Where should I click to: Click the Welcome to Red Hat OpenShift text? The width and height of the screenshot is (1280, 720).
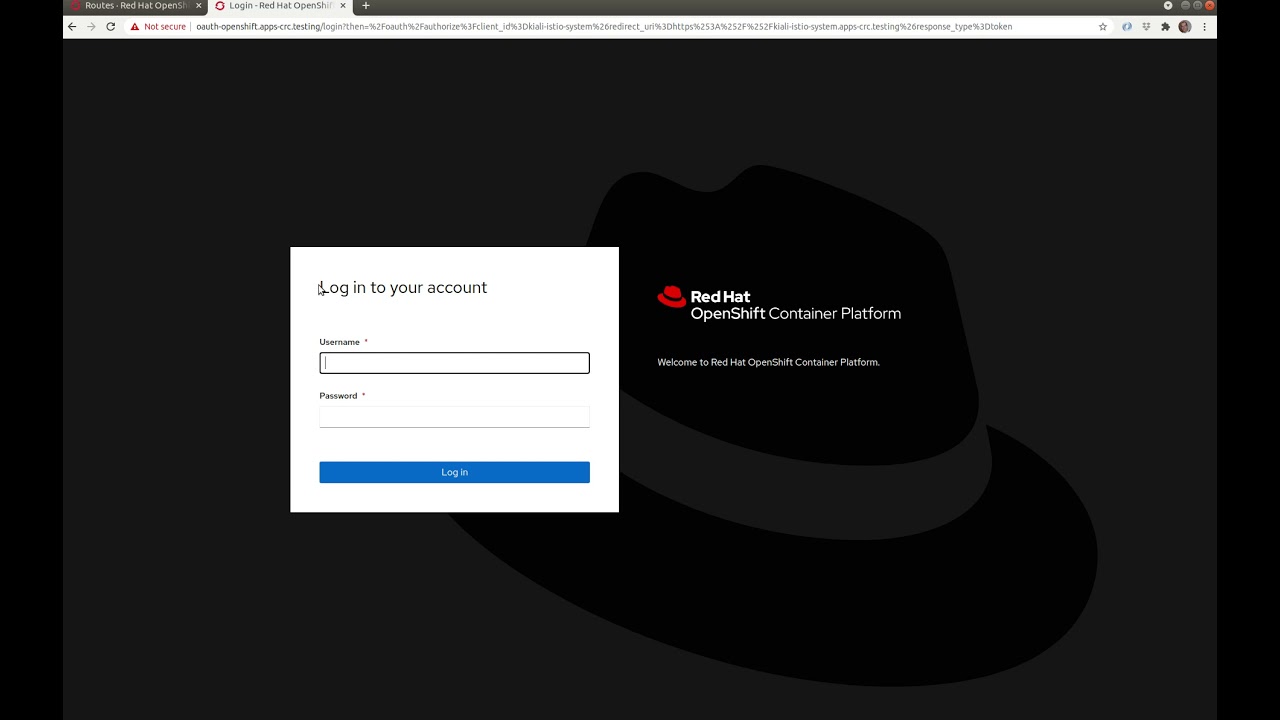coord(768,362)
